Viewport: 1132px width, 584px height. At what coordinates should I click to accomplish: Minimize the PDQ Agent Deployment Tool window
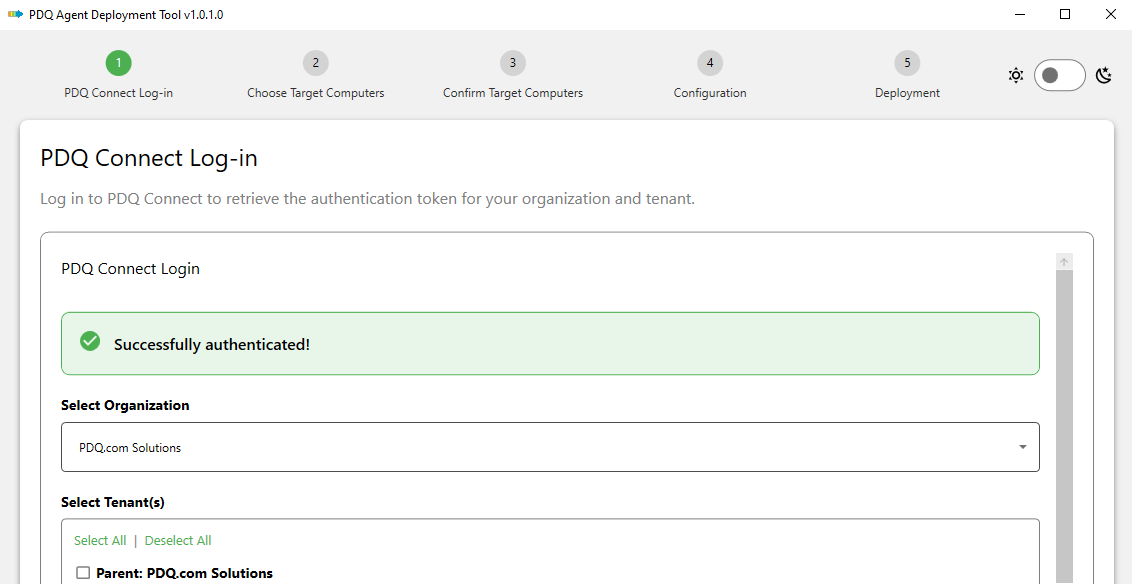[1019, 14]
